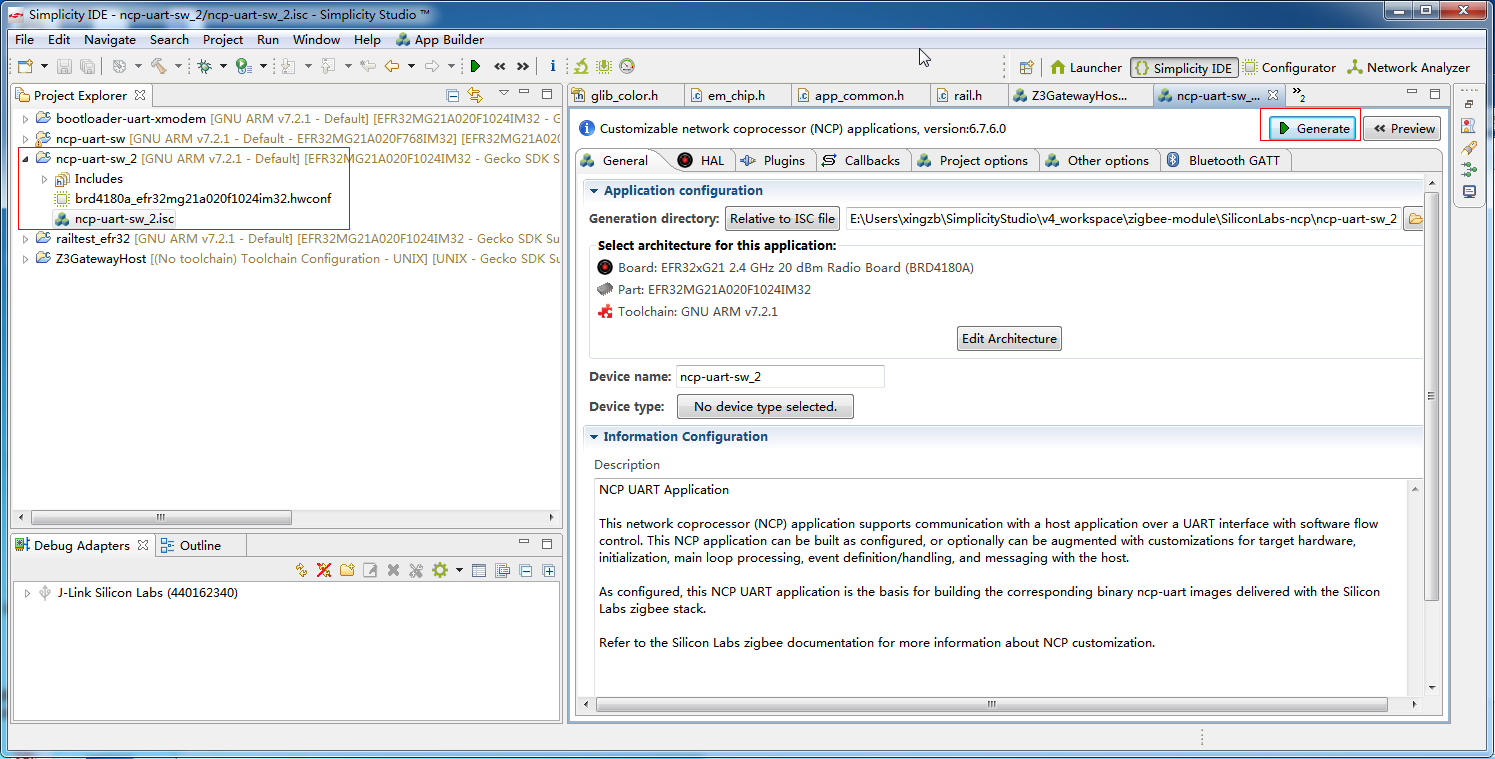Viewport: 1495px width, 759px height.
Task: Collapse the Information Configuration section
Action: 594,436
